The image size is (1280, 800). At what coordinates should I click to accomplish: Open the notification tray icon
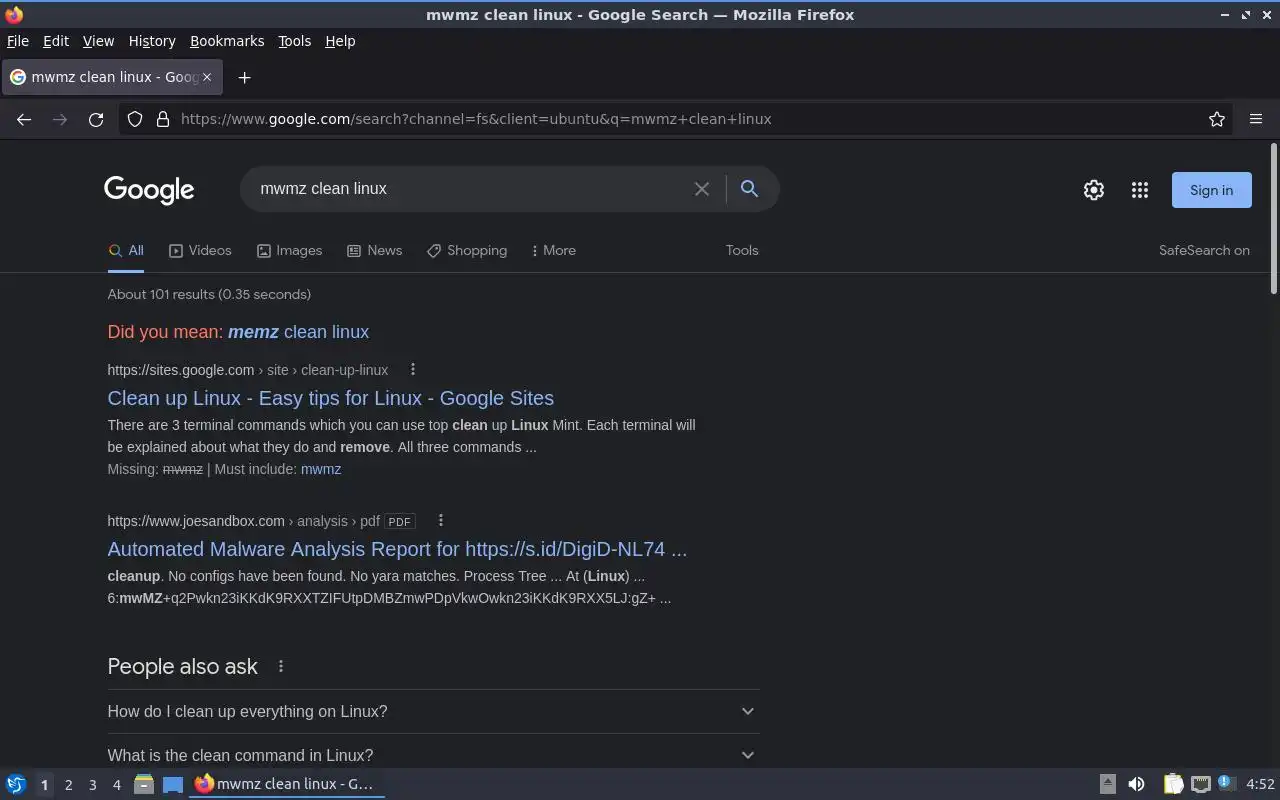[1227, 784]
